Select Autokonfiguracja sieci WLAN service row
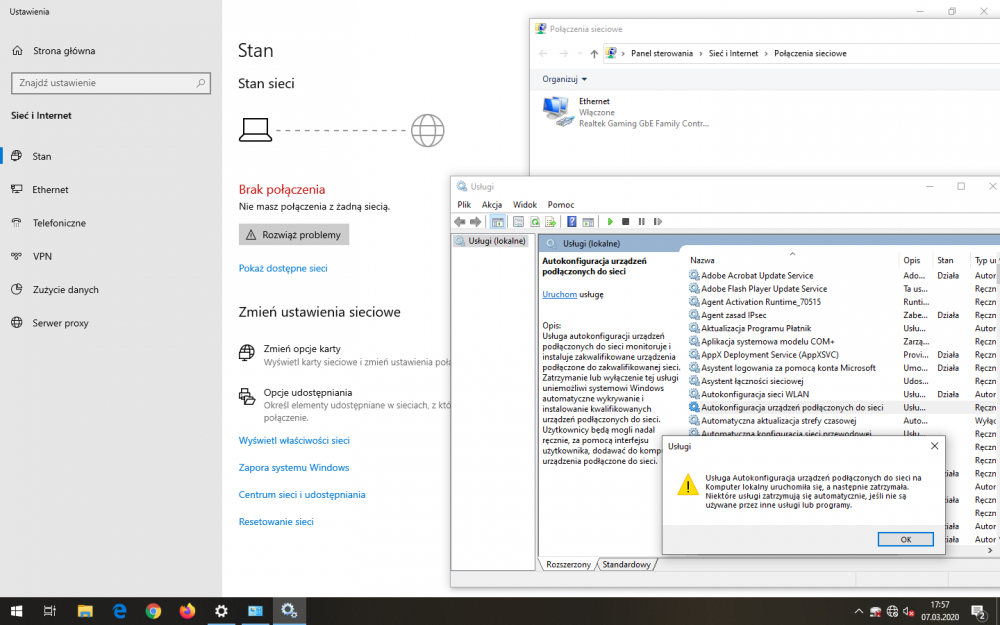 click(x=754, y=394)
